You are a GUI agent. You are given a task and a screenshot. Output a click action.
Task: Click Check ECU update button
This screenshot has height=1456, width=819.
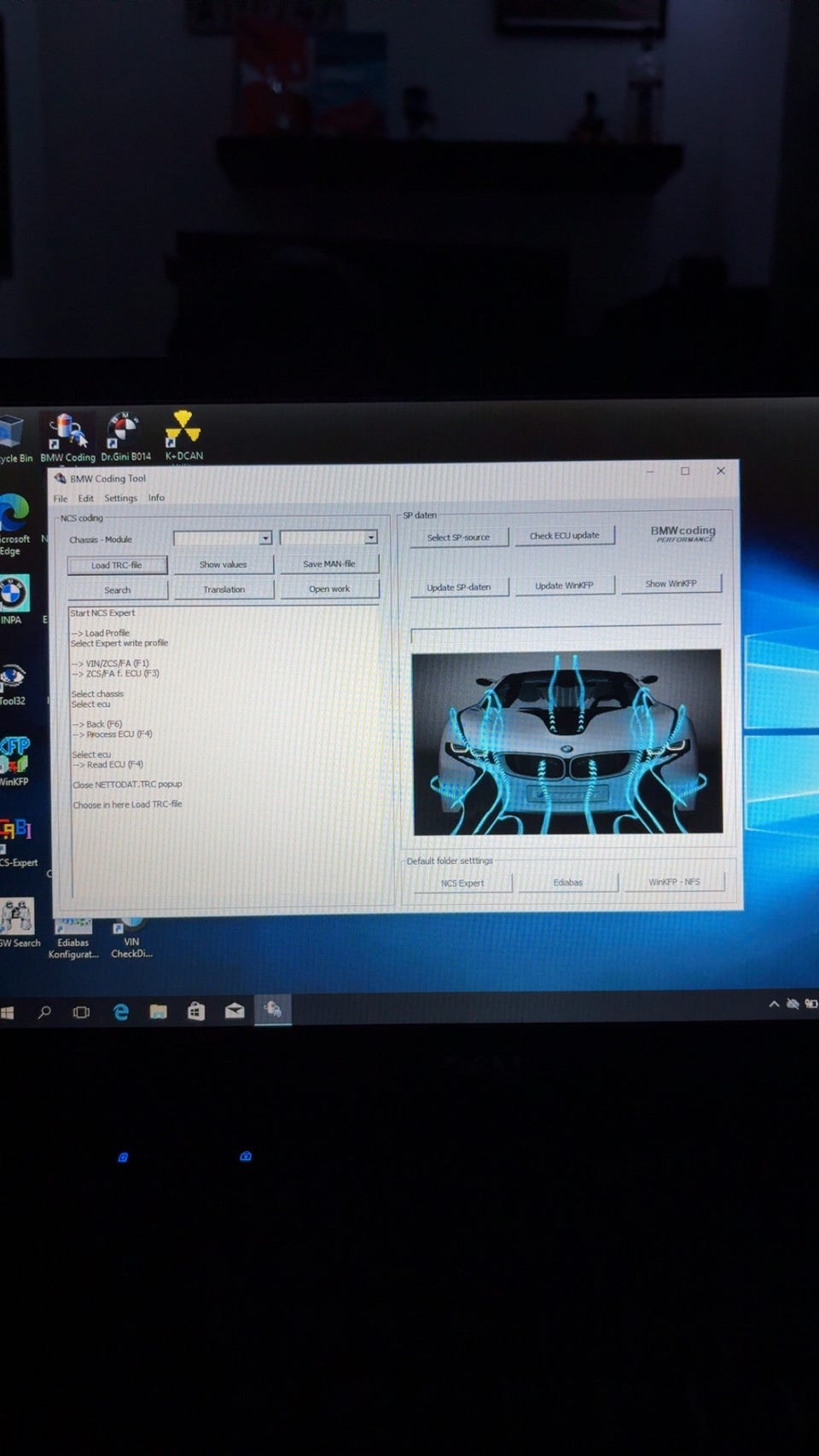click(565, 536)
